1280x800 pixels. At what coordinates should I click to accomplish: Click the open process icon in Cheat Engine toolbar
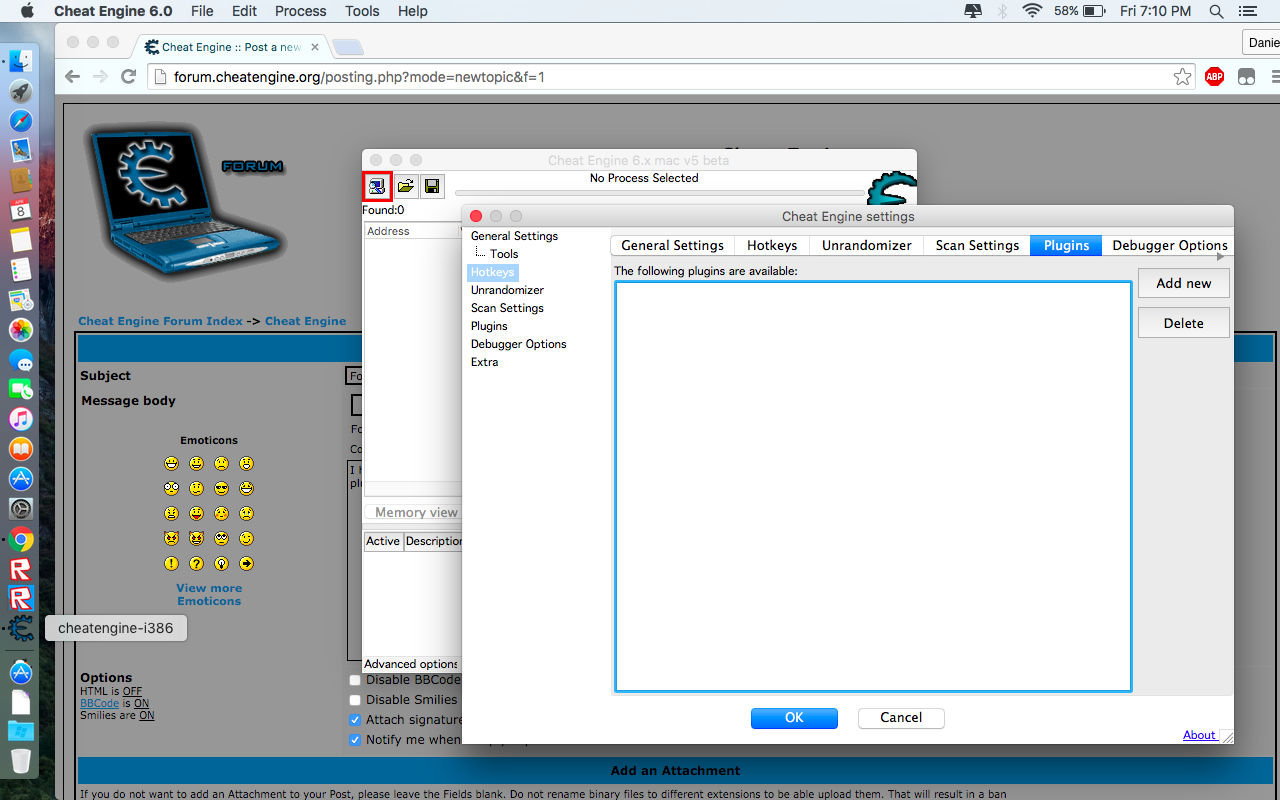click(x=376, y=186)
